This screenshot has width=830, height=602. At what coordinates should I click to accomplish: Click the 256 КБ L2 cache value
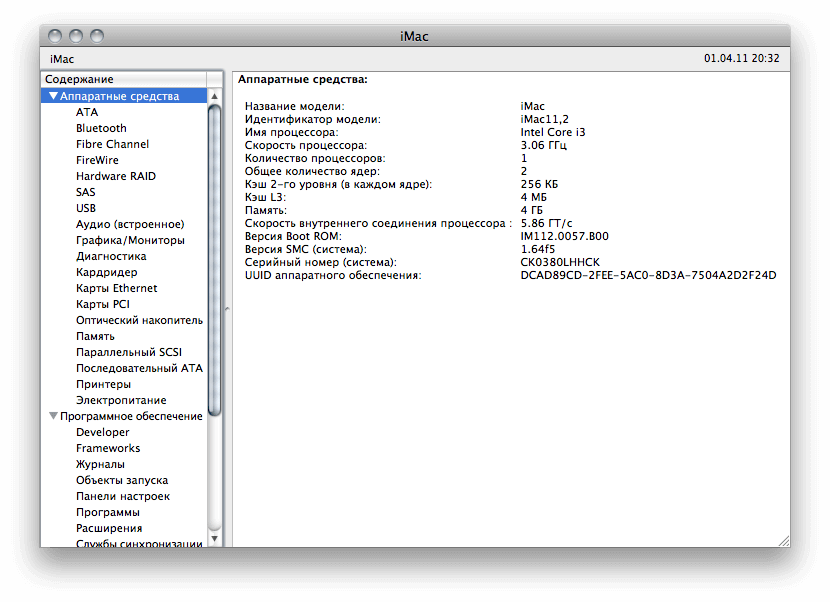[539, 184]
